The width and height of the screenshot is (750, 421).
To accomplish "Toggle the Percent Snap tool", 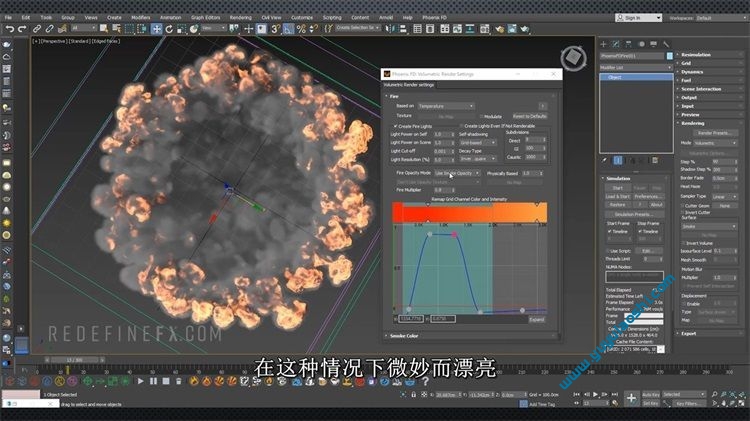I will click(x=301, y=29).
